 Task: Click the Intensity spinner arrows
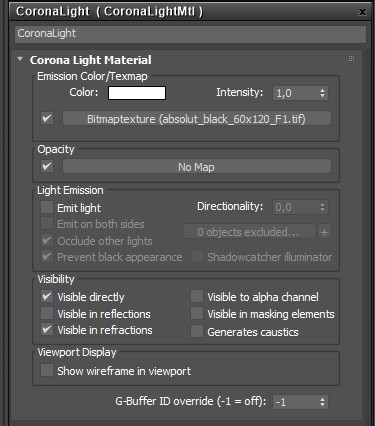click(322, 93)
